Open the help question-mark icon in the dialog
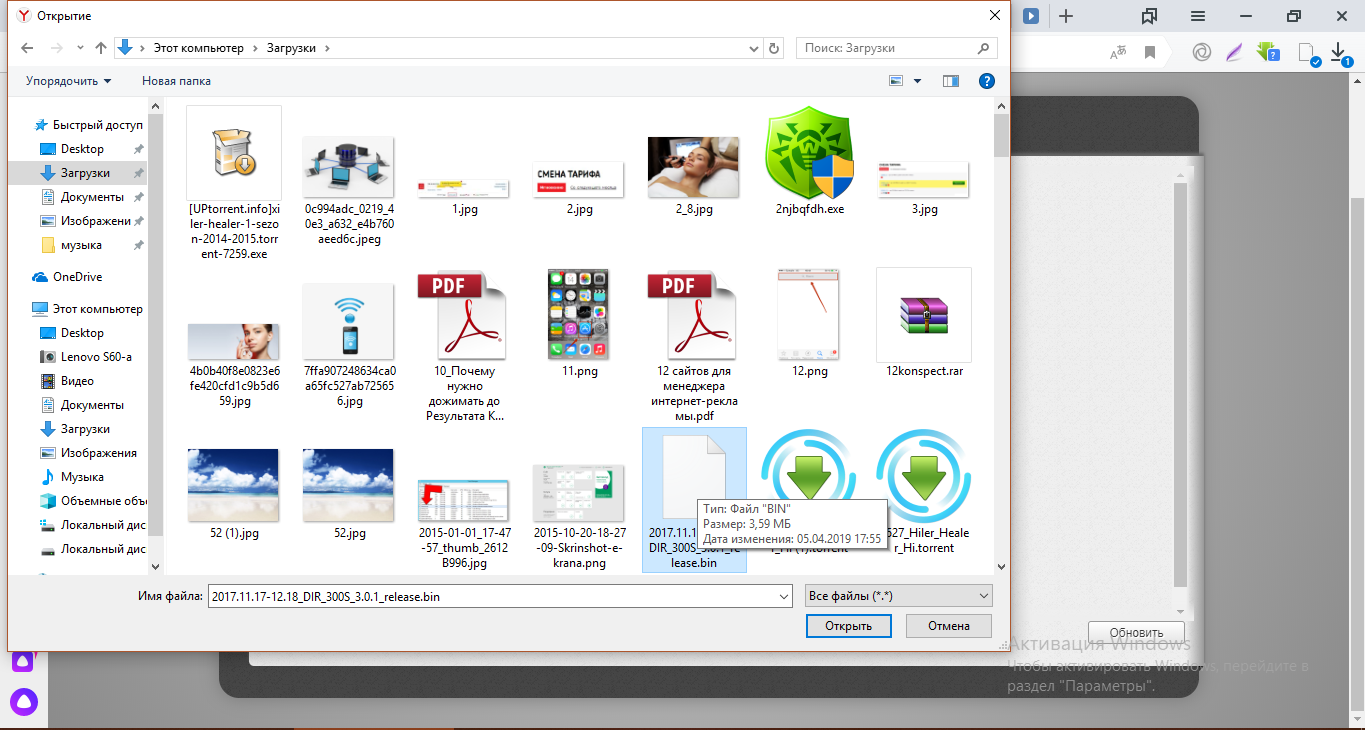1365x730 pixels. (986, 81)
